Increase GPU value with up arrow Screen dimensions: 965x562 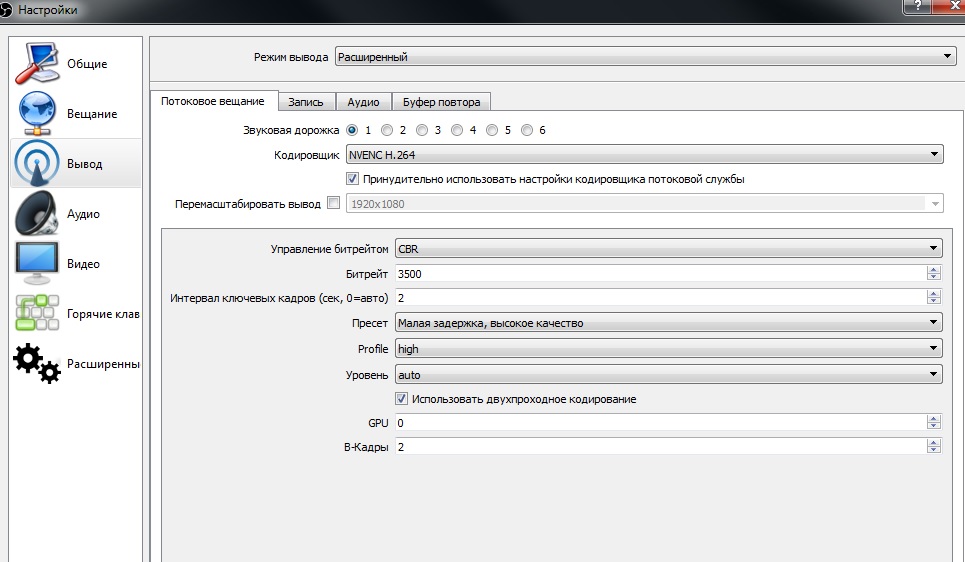point(934,419)
